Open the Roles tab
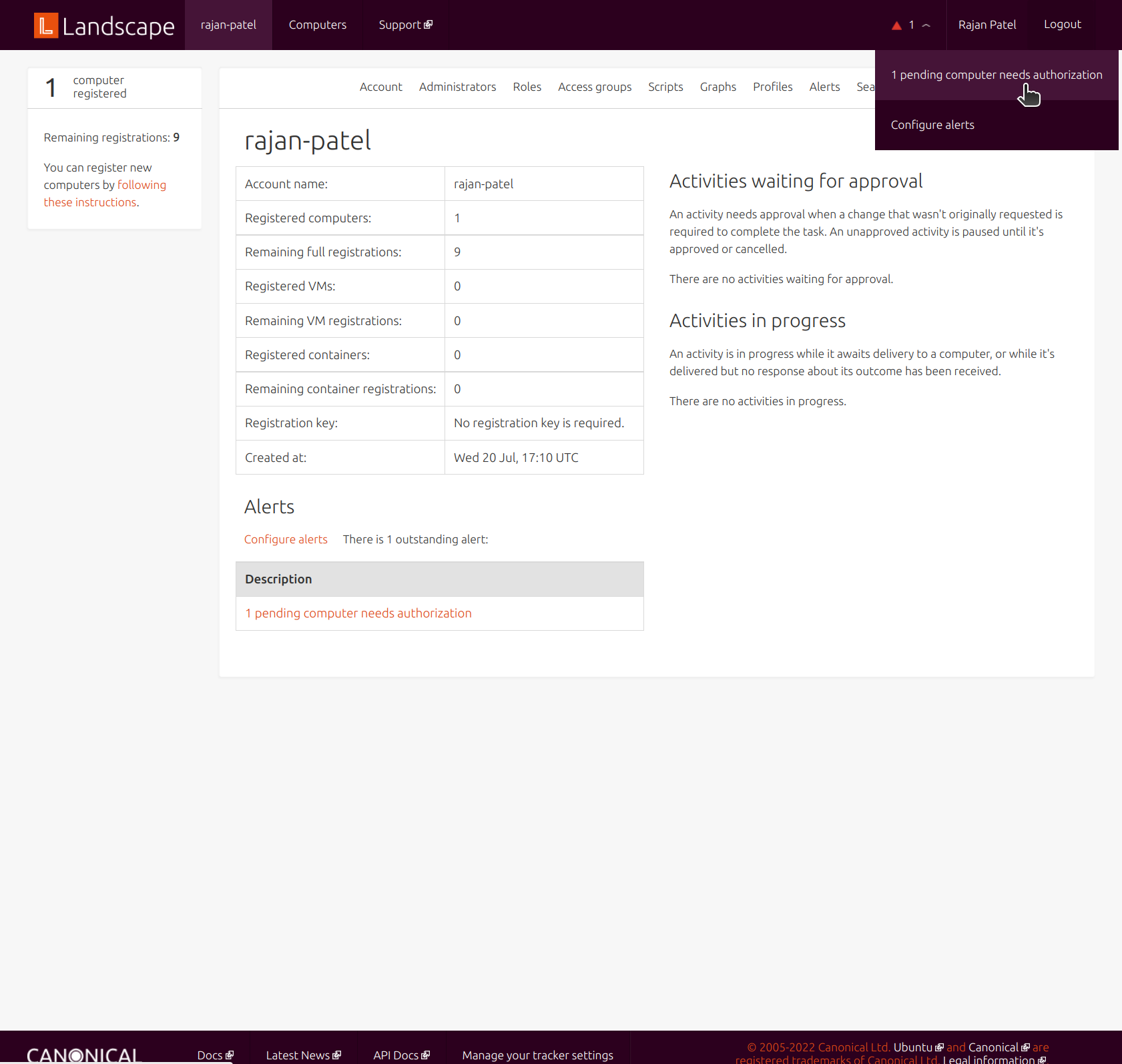This screenshot has width=1122, height=1064. 527,87
